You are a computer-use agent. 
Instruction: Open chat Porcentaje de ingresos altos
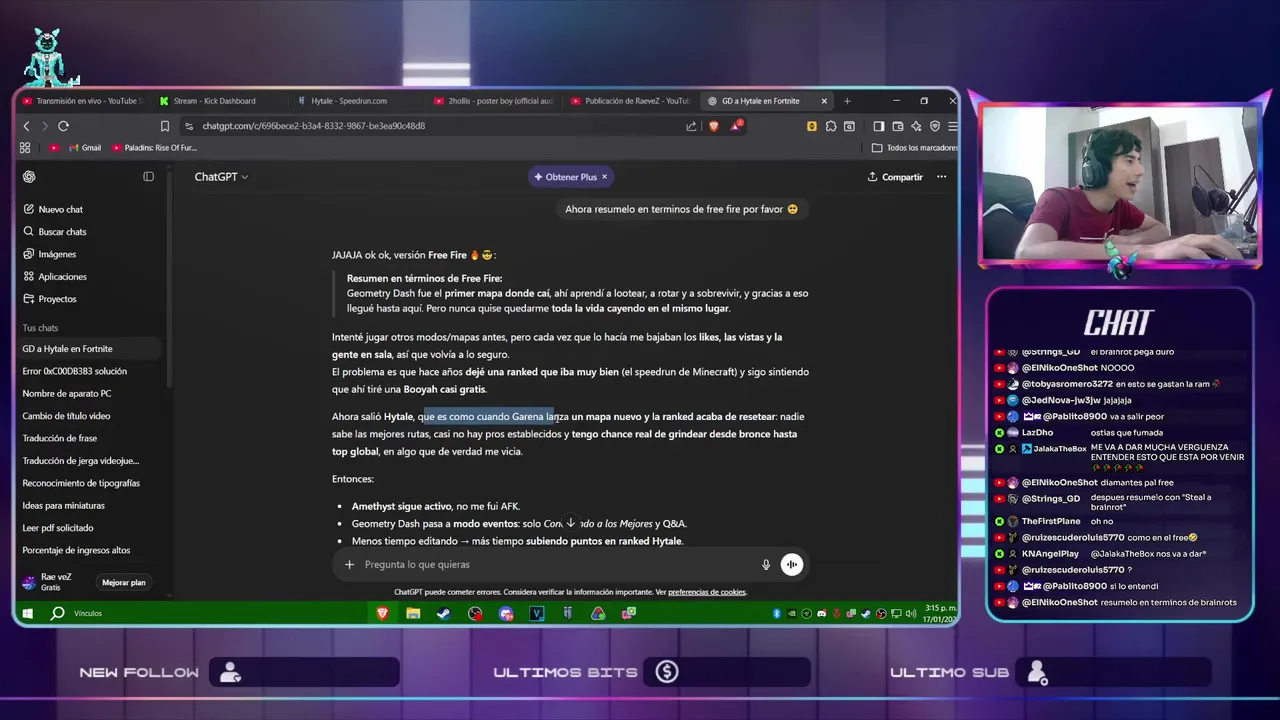[90, 550]
